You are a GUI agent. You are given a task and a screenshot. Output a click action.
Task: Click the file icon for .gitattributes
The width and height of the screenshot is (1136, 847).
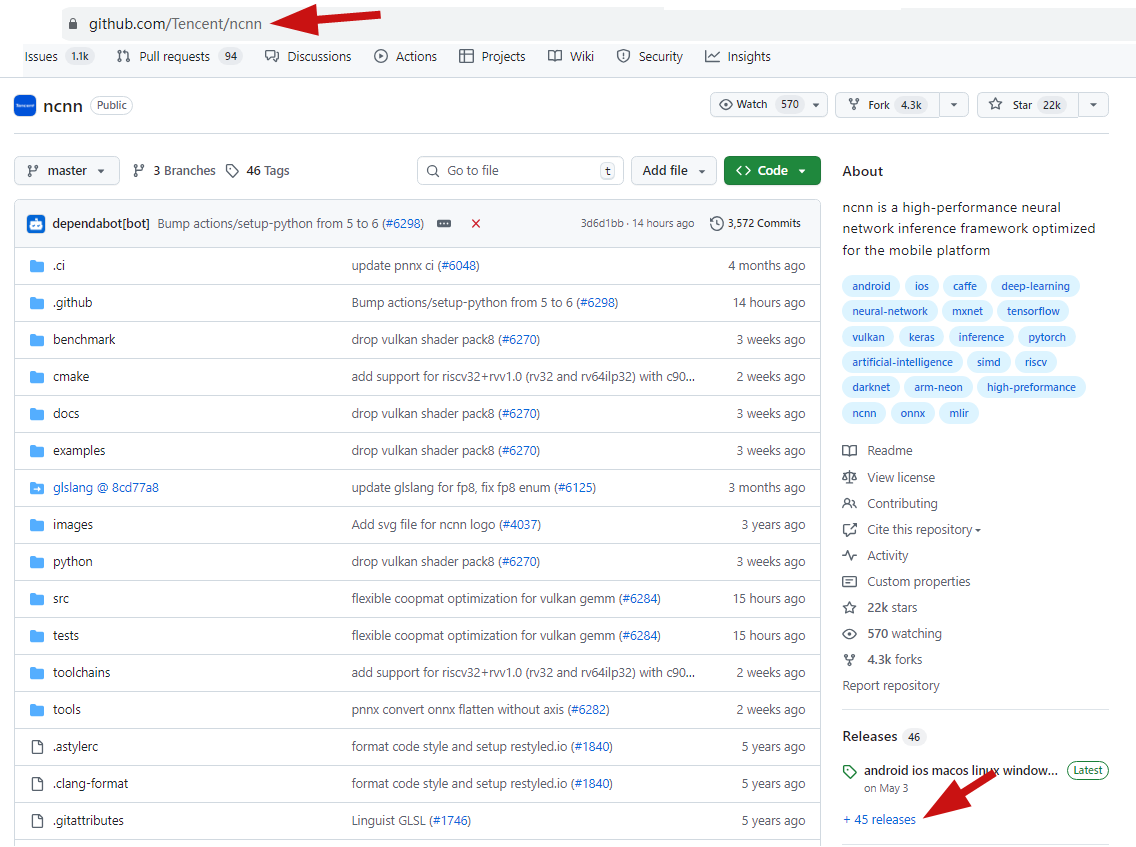click(x=37, y=821)
